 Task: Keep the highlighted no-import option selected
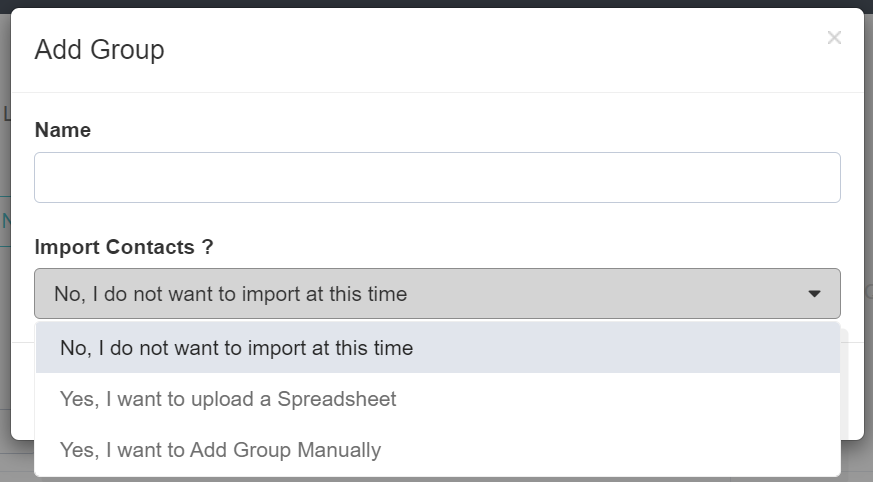236,348
